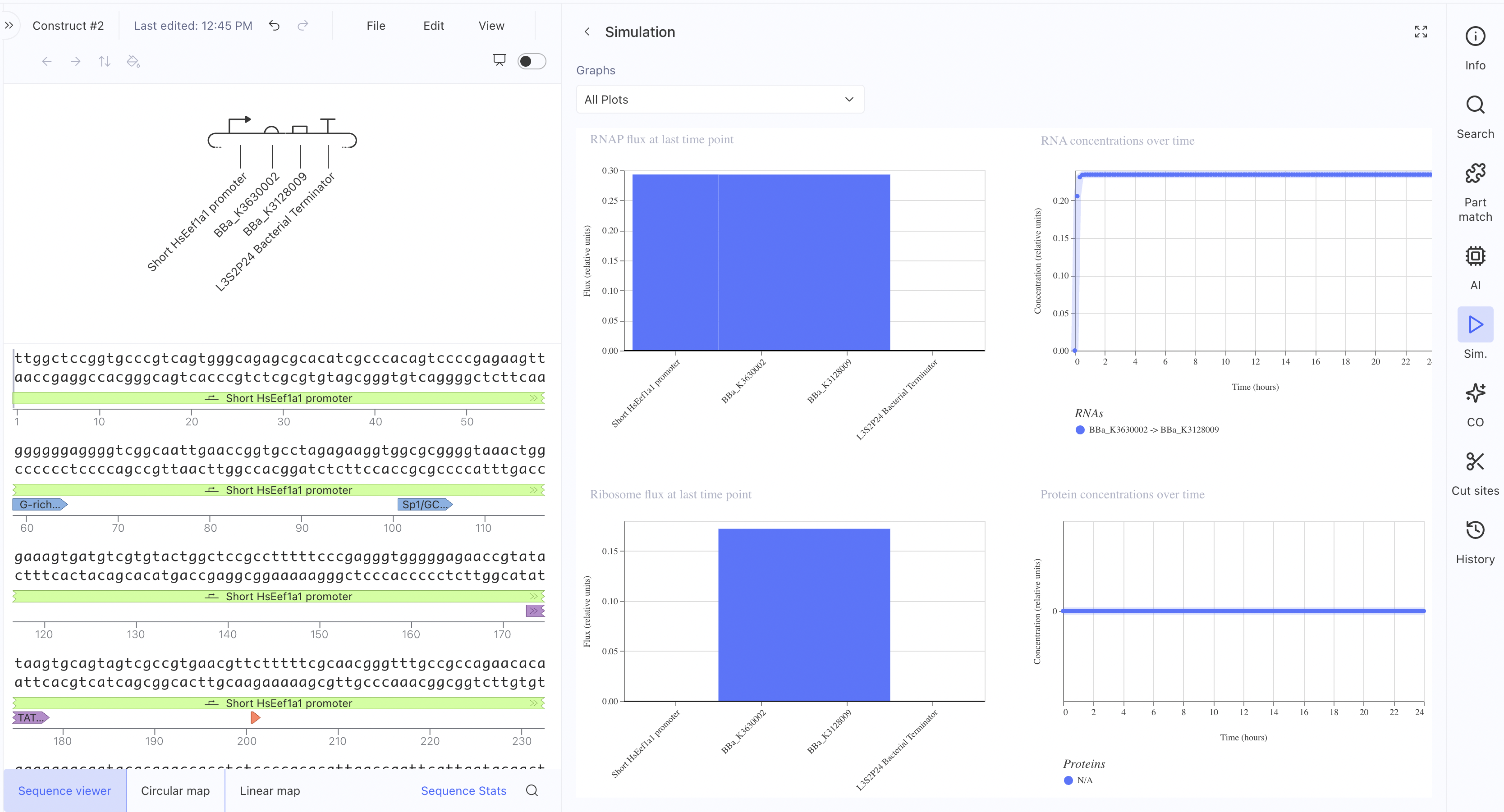The image size is (1504, 812).
Task: Click the promoter arrow glyph in construct diagram
Action: tap(239, 124)
